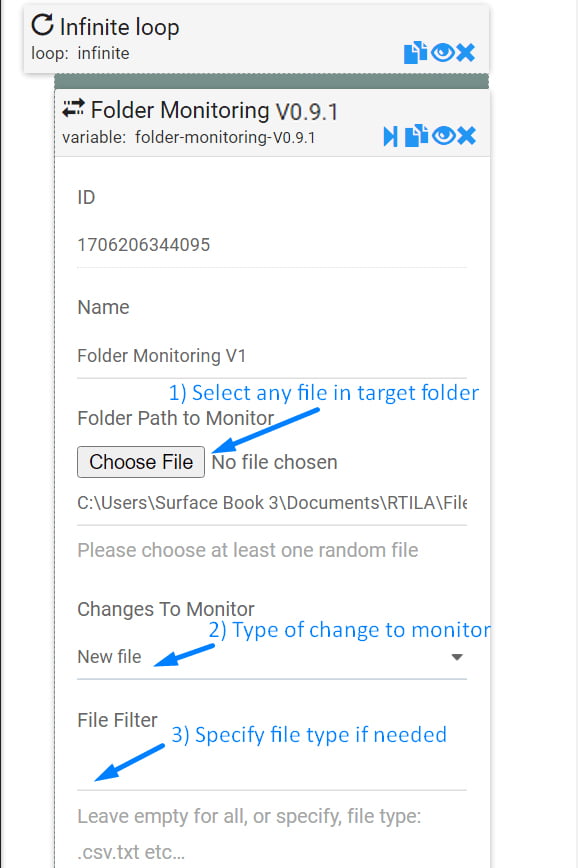Image resolution: width=578 pixels, height=868 pixels.
Task: Select the Folder Monitoring V0.9.1 header title
Action: (x=214, y=110)
